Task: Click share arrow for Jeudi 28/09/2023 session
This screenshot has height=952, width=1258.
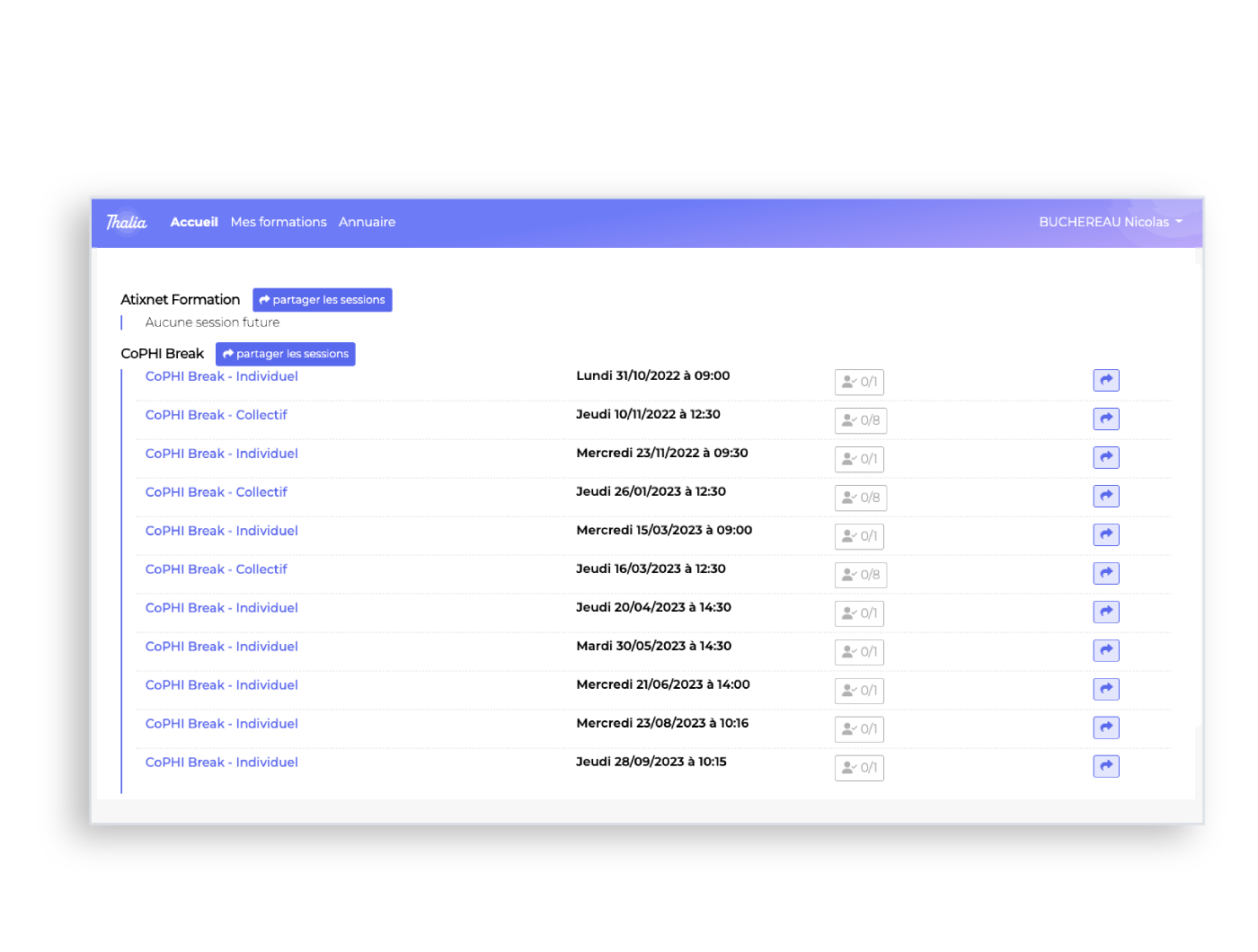Action: click(1105, 767)
